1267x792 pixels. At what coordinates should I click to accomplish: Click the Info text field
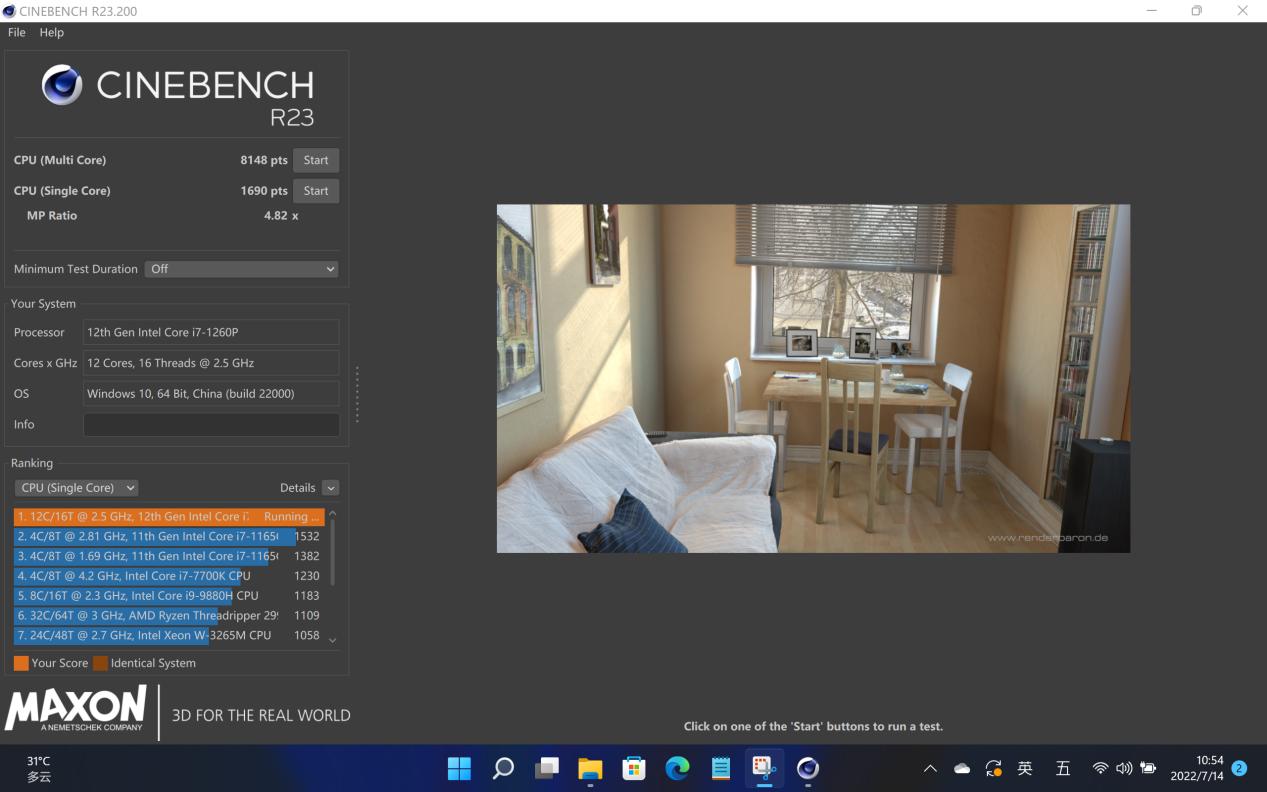click(211, 424)
